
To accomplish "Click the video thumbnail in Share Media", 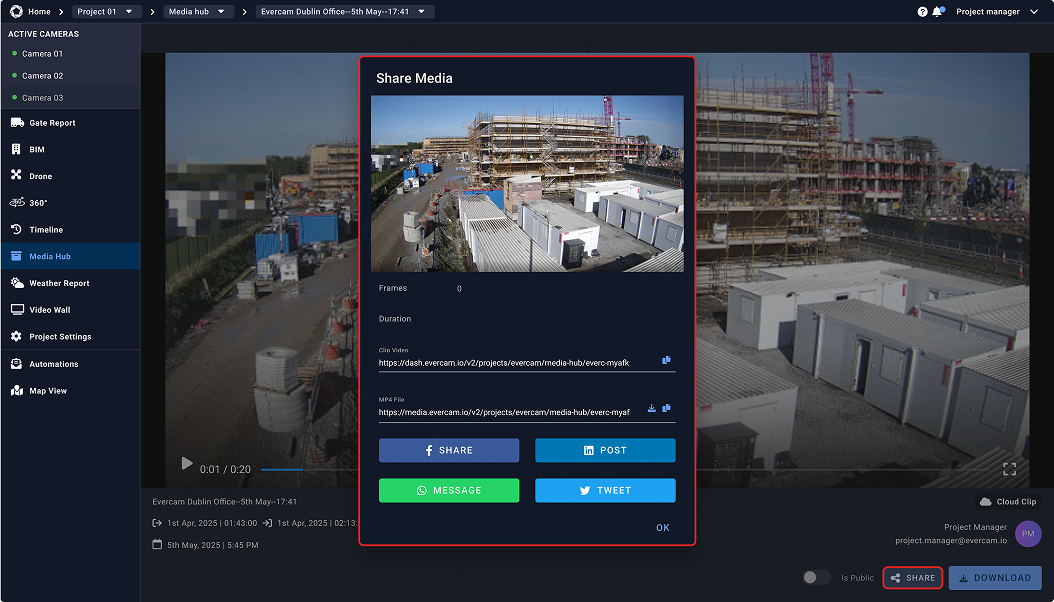I will pyautogui.click(x=527, y=183).
